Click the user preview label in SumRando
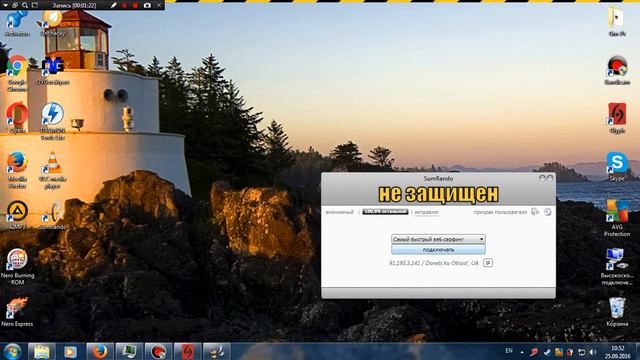The width and height of the screenshot is (640, 360). [x=500, y=212]
